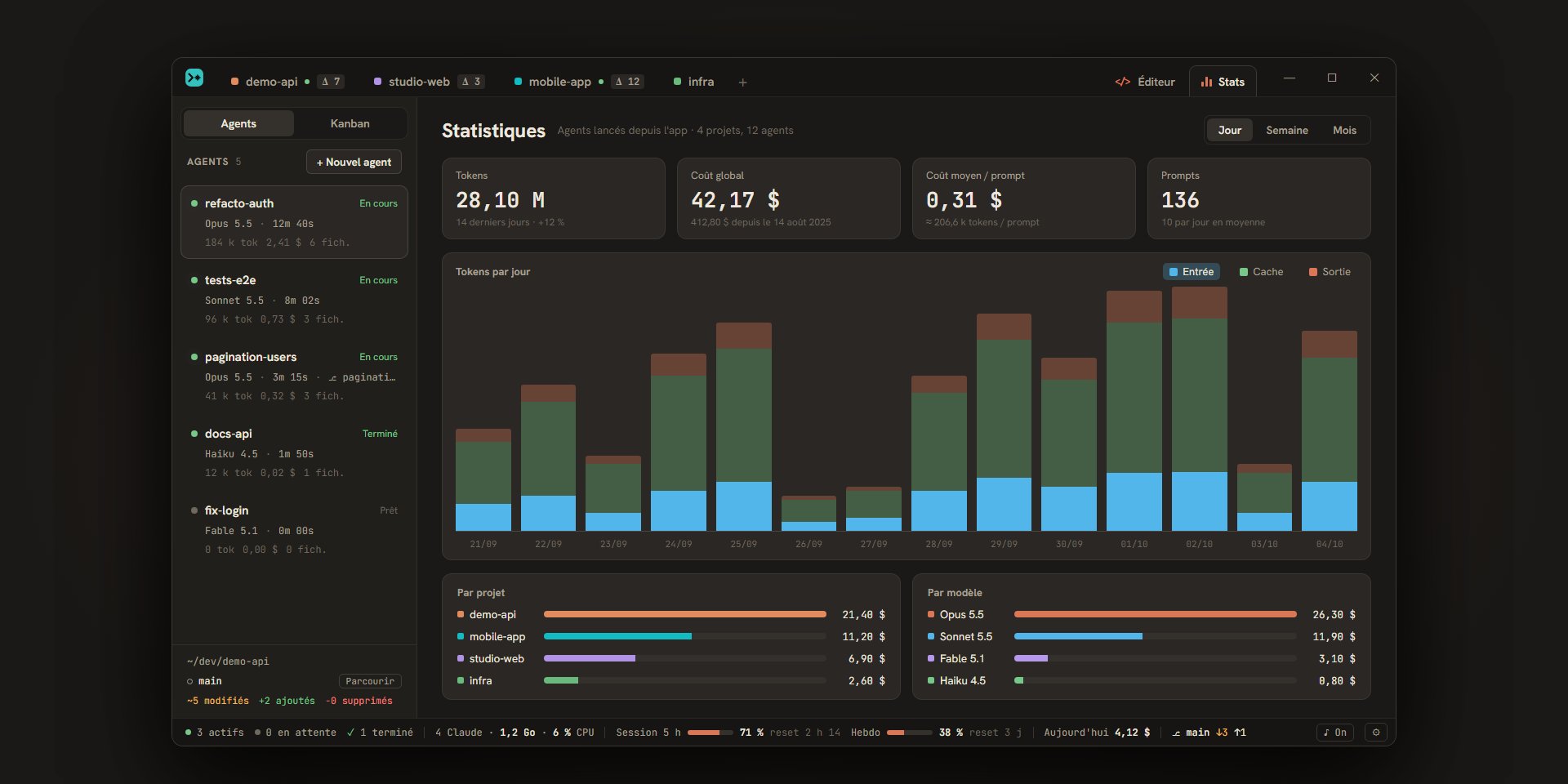1568x784 pixels.
Task: Open the tests-e2e agent entry
Action: (294, 299)
